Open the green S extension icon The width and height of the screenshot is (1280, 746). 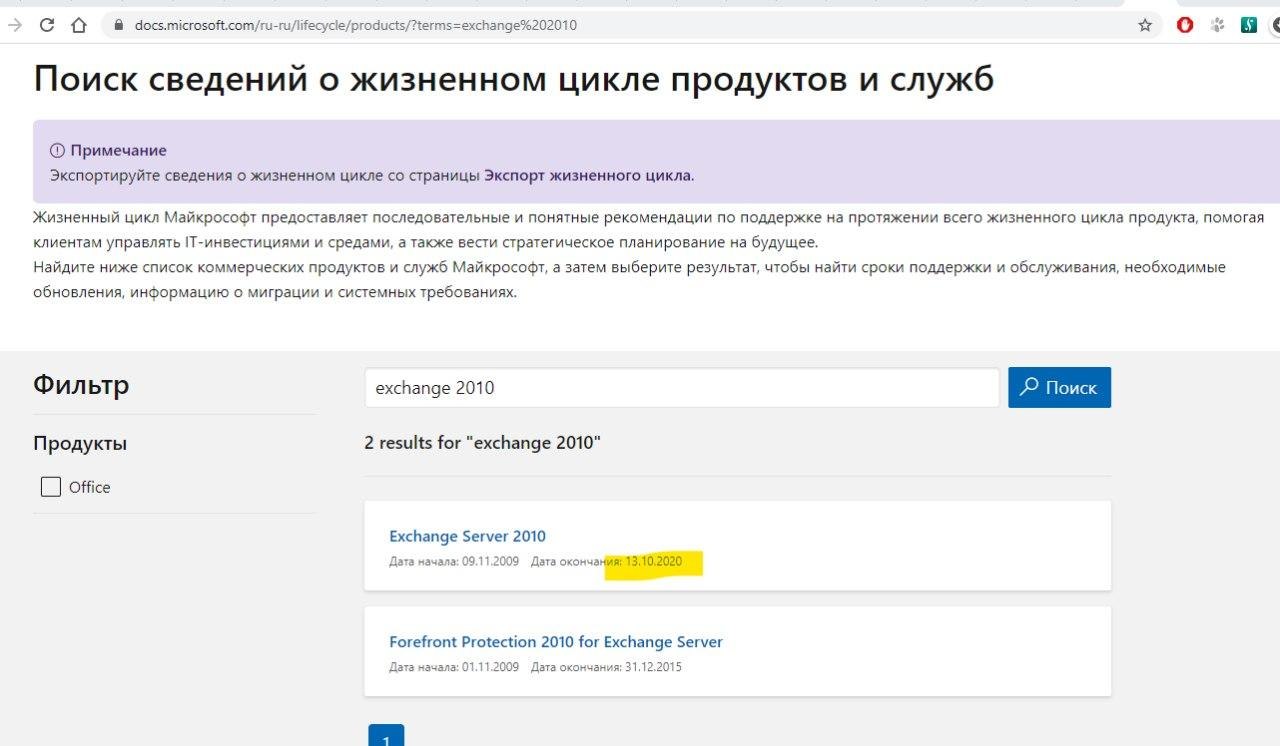tap(1249, 25)
